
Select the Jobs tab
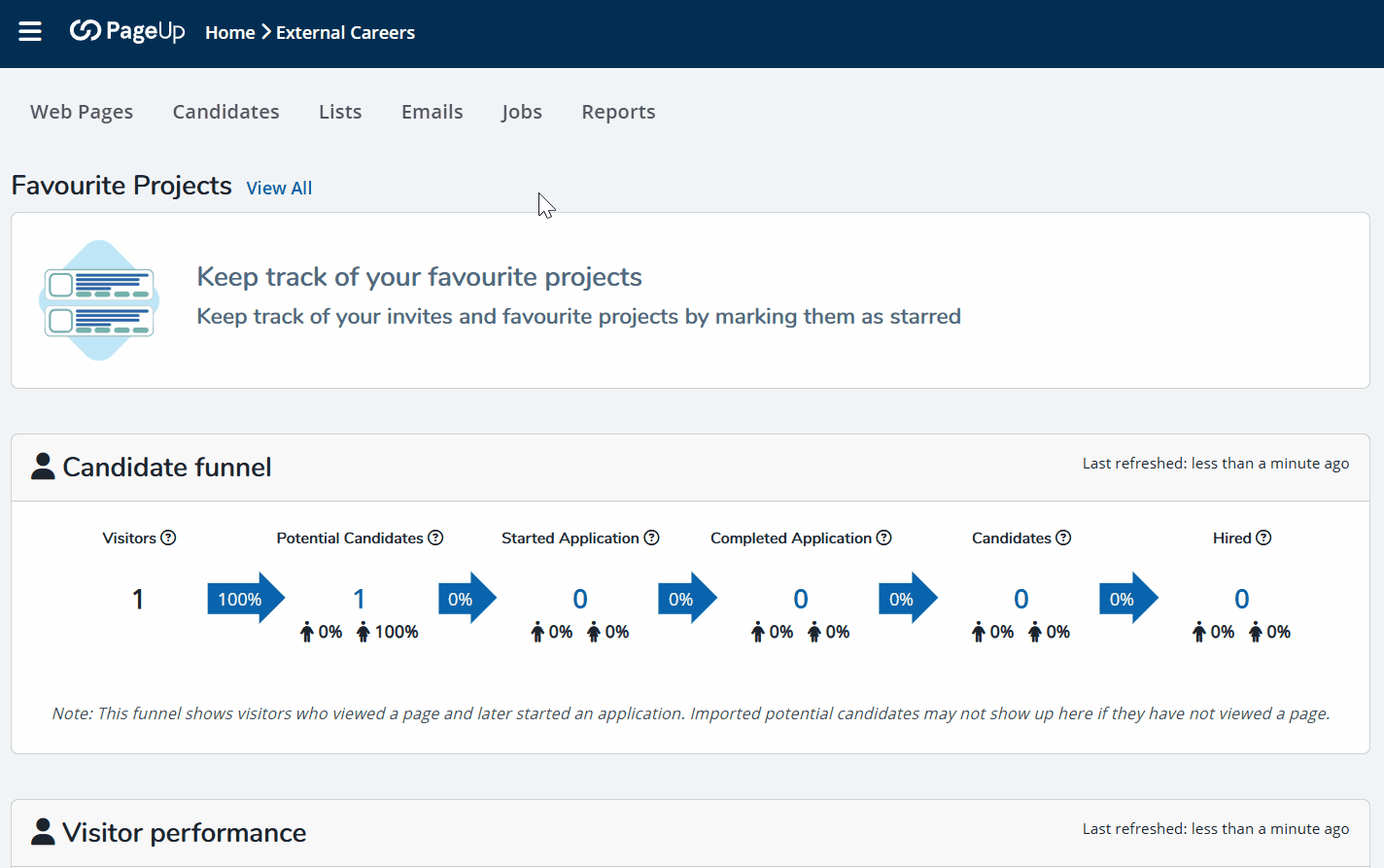tap(522, 112)
